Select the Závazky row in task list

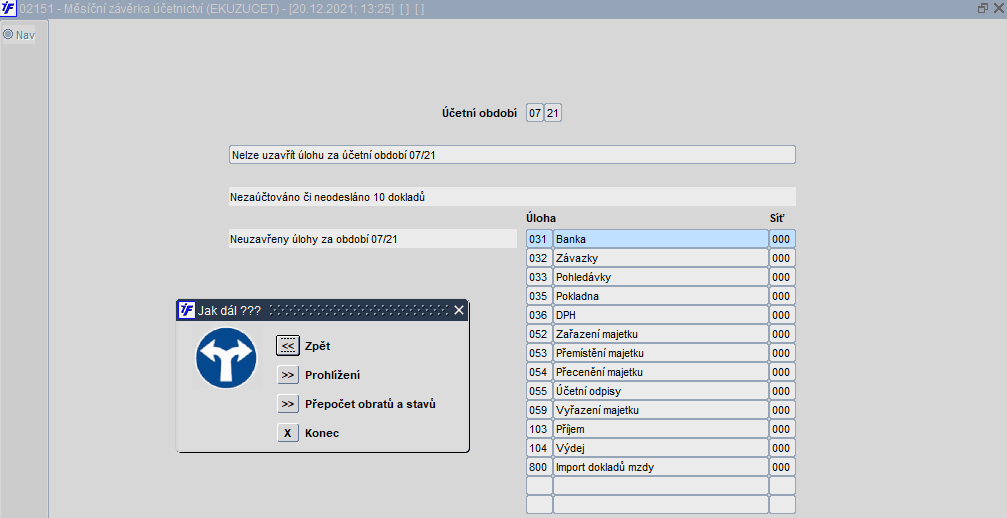(x=661, y=258)
